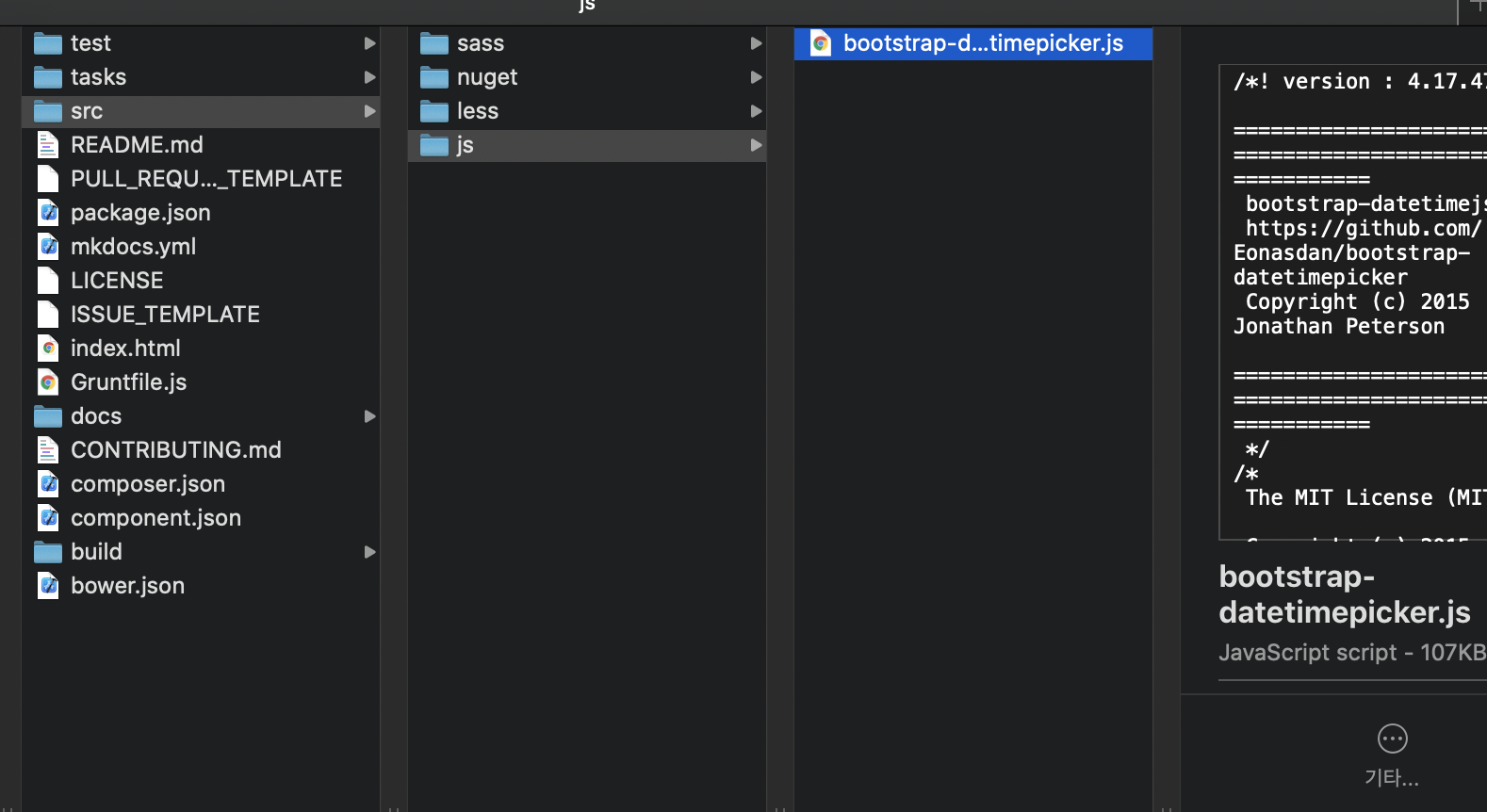Select the build folder icon
This screenshot has height=812, width=1487.
coord(48,552)
